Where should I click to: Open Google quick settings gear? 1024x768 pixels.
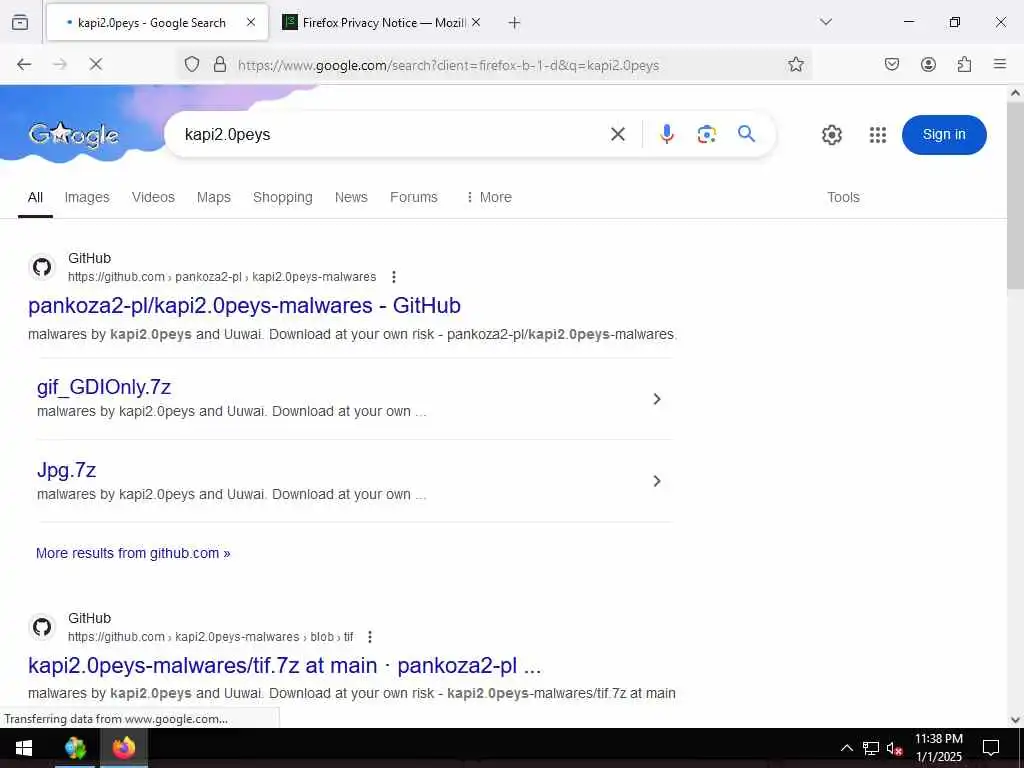831,135
